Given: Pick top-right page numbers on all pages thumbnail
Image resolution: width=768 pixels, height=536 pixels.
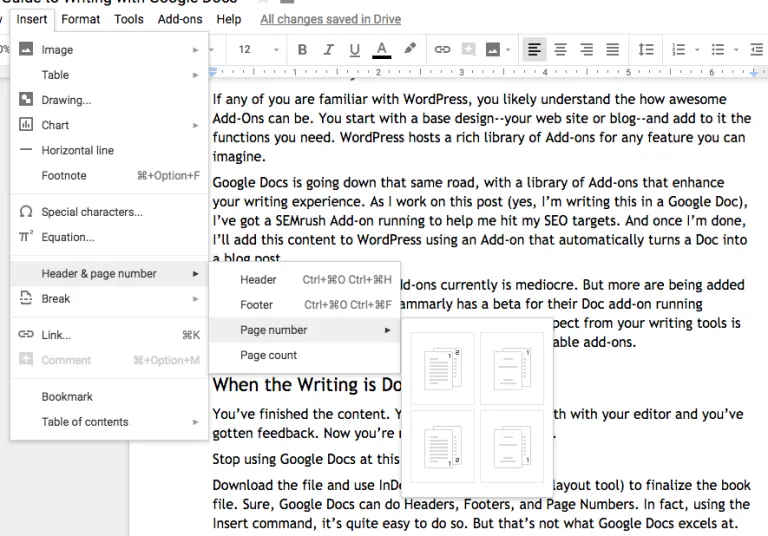Looking at the screenshot, I should click(442, 368).
